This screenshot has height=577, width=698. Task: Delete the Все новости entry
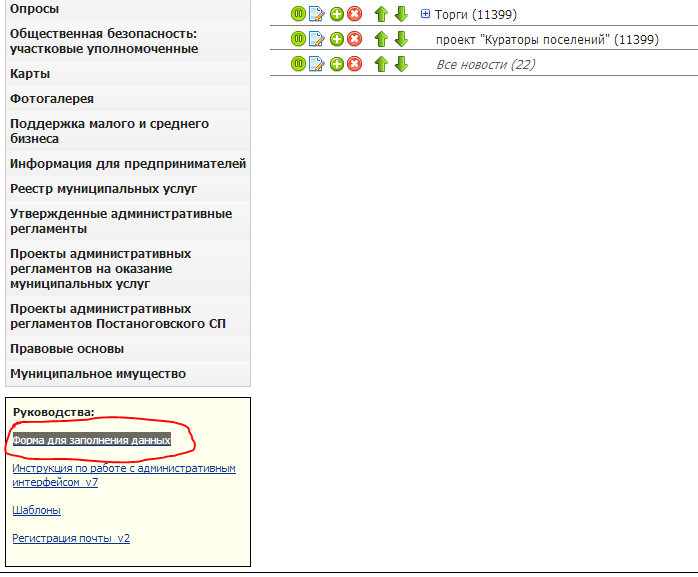click(354, 64)
